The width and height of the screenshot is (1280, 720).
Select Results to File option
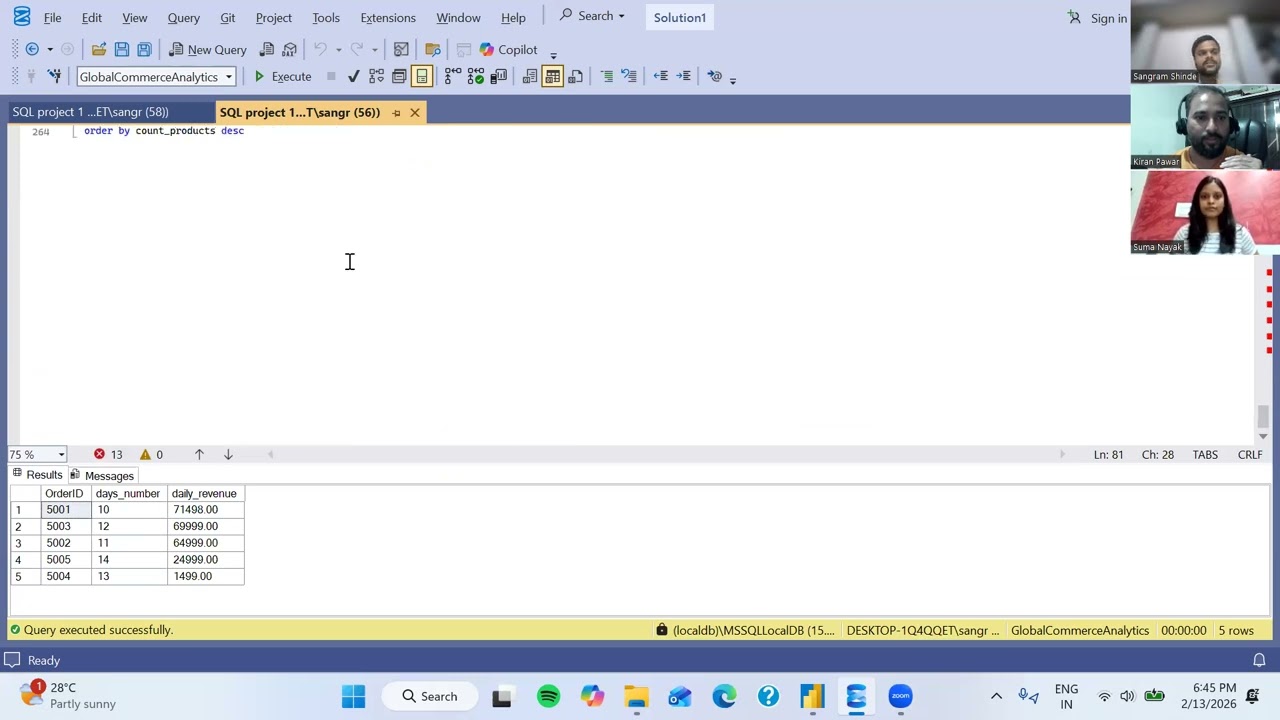click(575, 76)
